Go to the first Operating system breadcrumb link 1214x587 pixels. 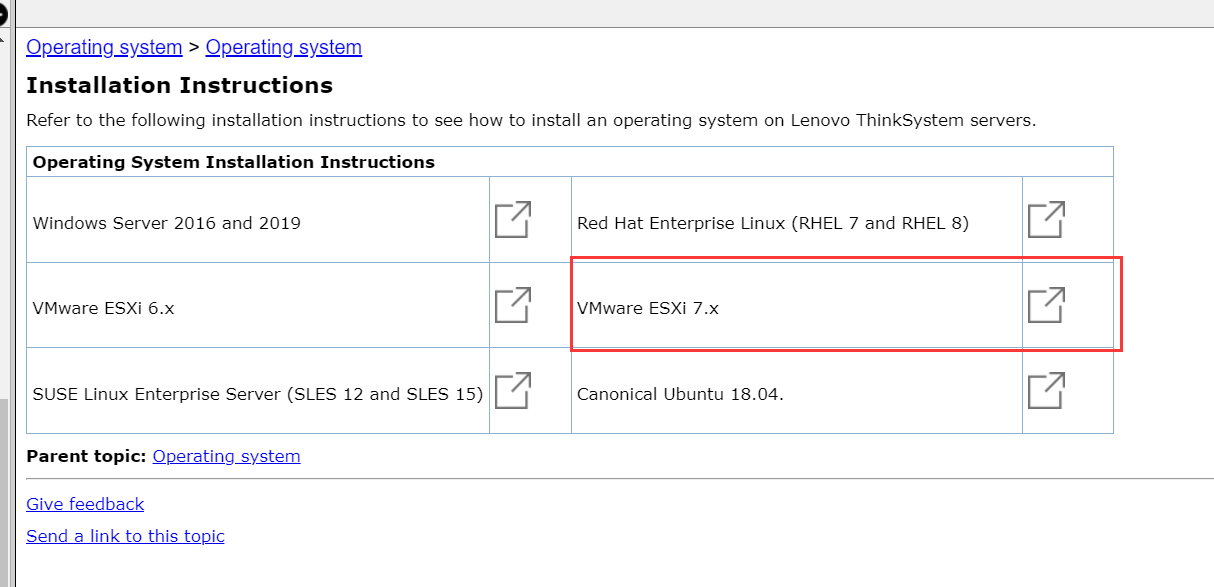[x=104, y=47]
